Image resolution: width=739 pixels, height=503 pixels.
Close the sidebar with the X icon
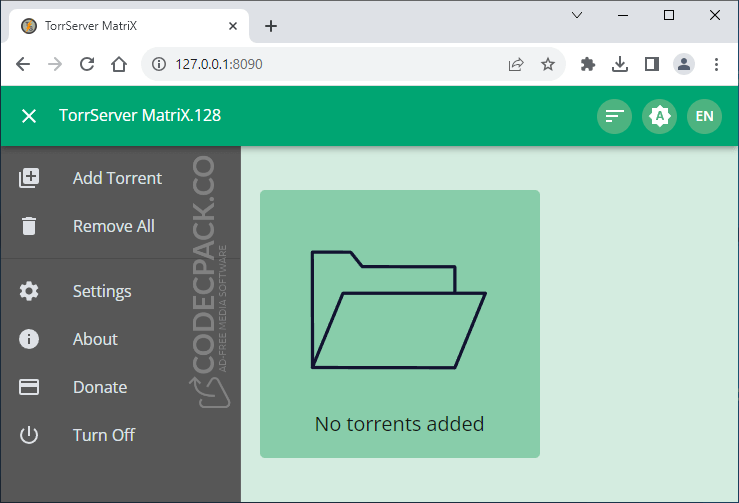pos(29,115)
